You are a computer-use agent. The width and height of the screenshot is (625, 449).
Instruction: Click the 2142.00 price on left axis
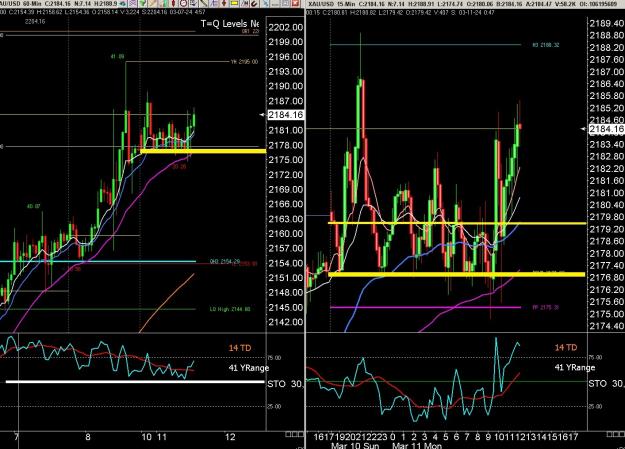[x=285, y=322]
